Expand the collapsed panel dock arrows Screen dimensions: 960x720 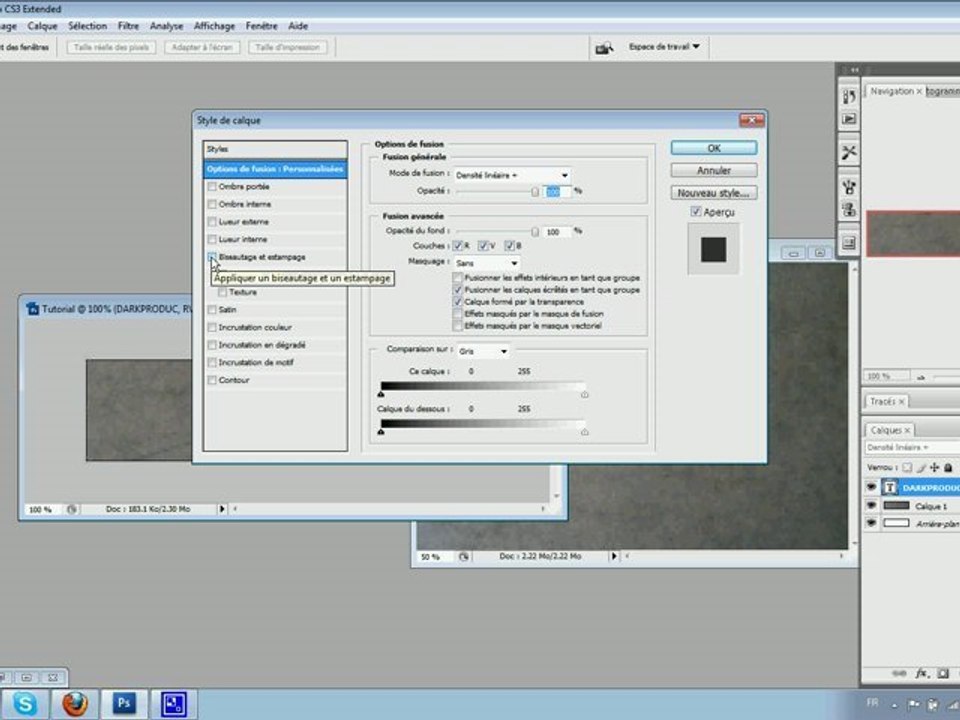[854, 69]
